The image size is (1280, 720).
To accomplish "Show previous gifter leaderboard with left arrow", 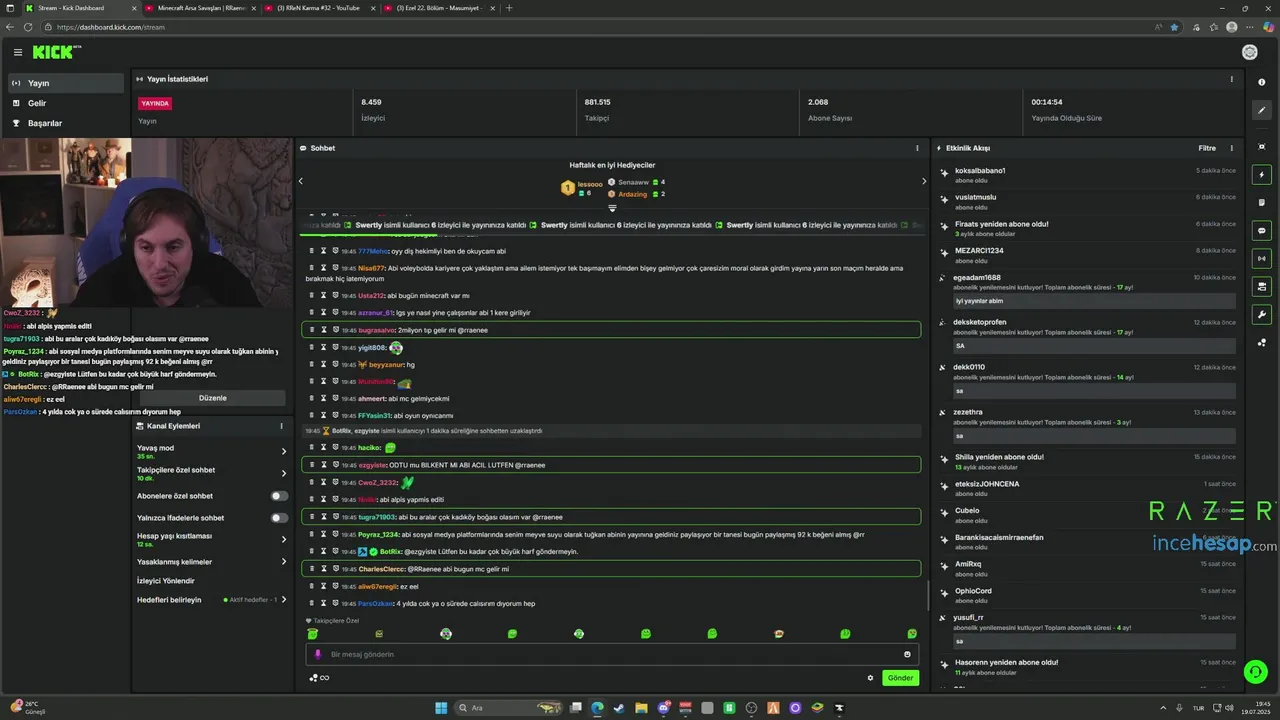I will click(x=301, y=181).
